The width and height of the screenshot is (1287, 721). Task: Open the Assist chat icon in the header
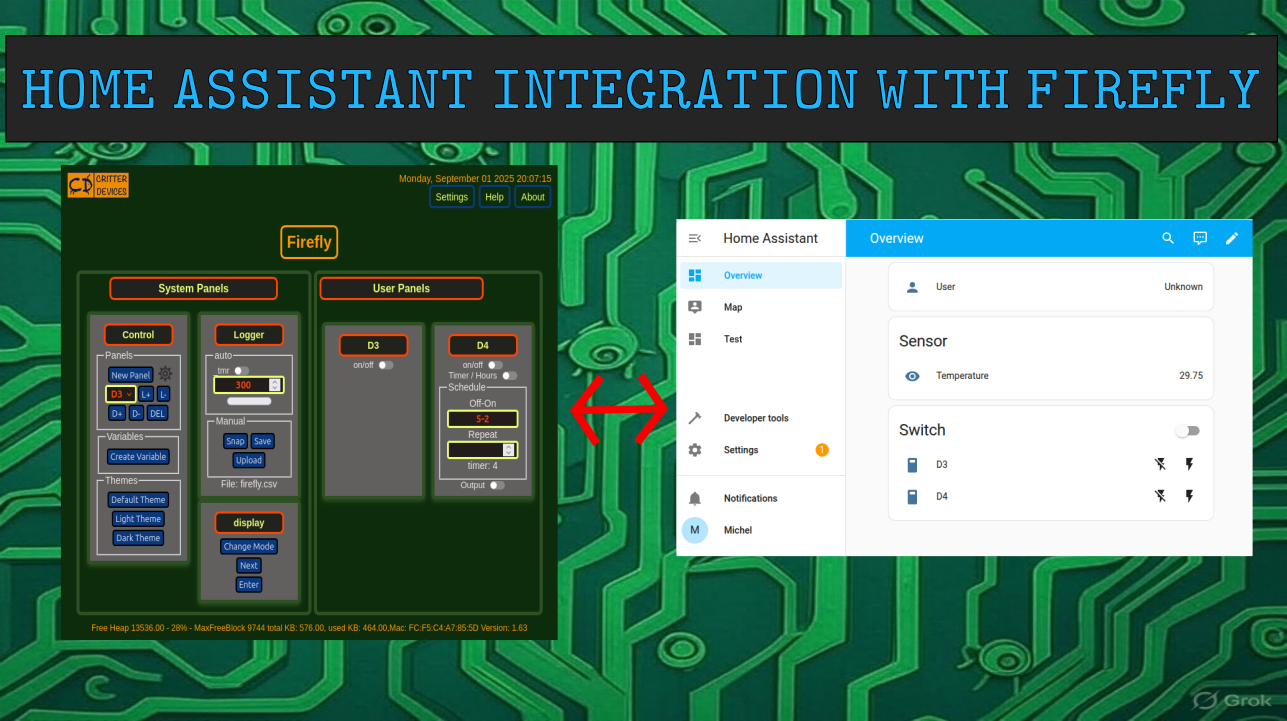pos(1200,238)
